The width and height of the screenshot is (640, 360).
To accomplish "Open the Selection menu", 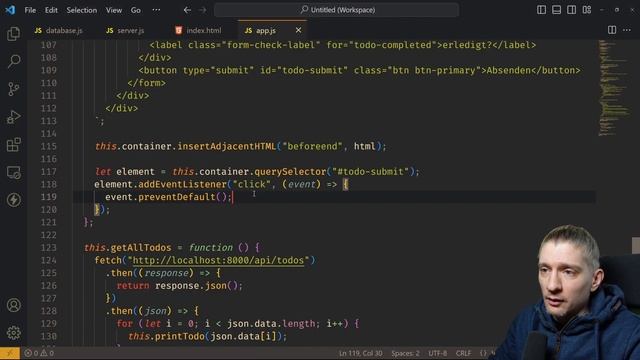I will tap(82, 10).
